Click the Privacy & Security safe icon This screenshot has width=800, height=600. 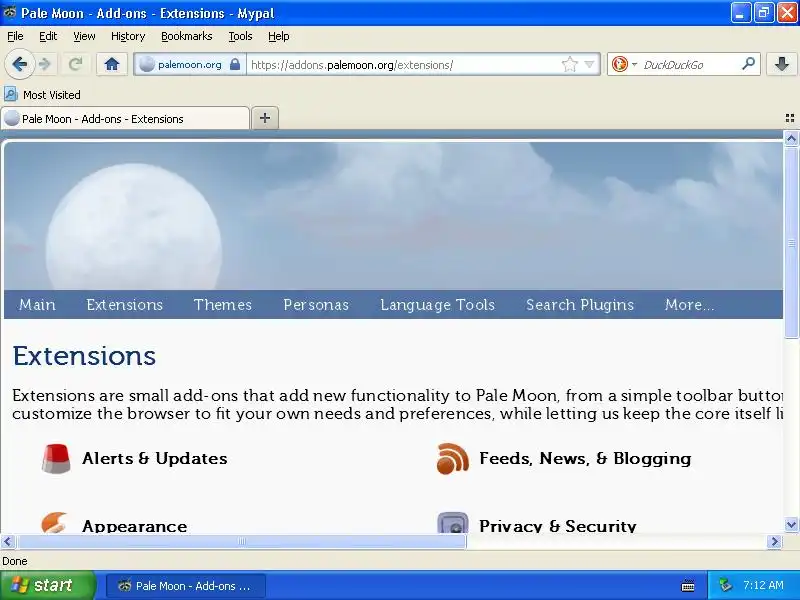(453, 523)
